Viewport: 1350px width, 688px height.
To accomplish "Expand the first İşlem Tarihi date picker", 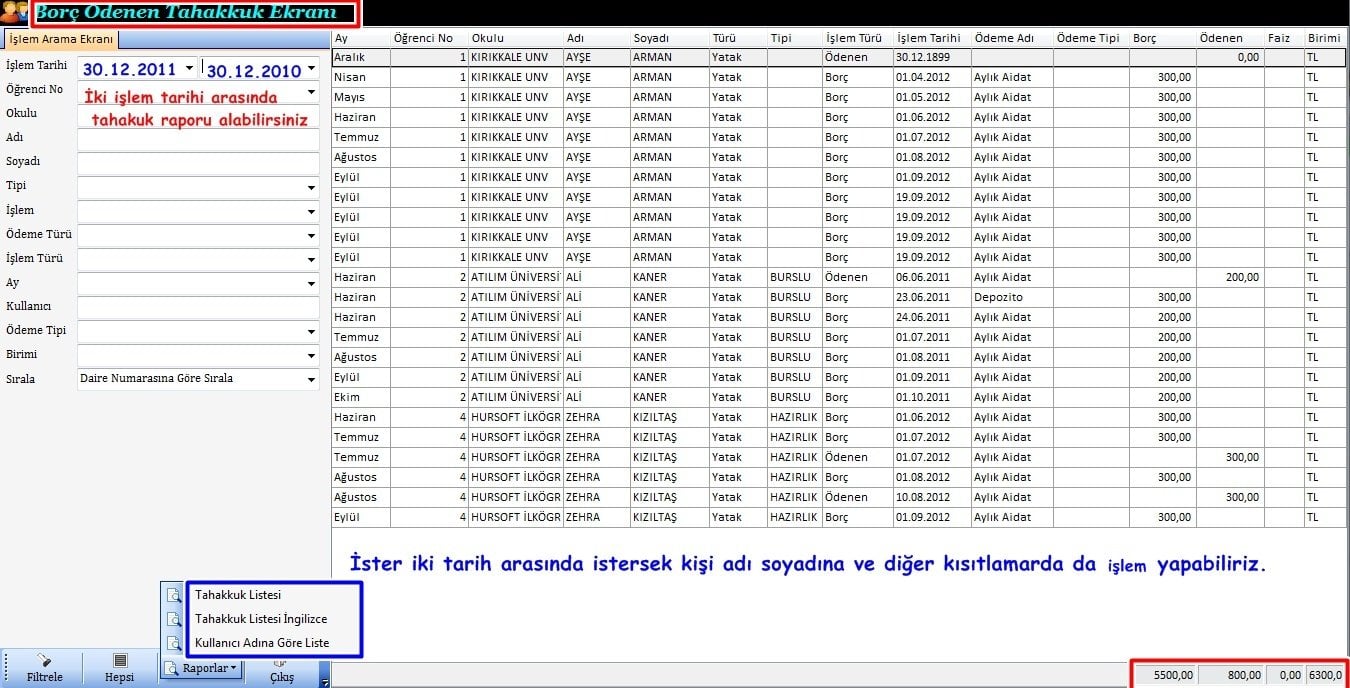I will coord(188,69).
